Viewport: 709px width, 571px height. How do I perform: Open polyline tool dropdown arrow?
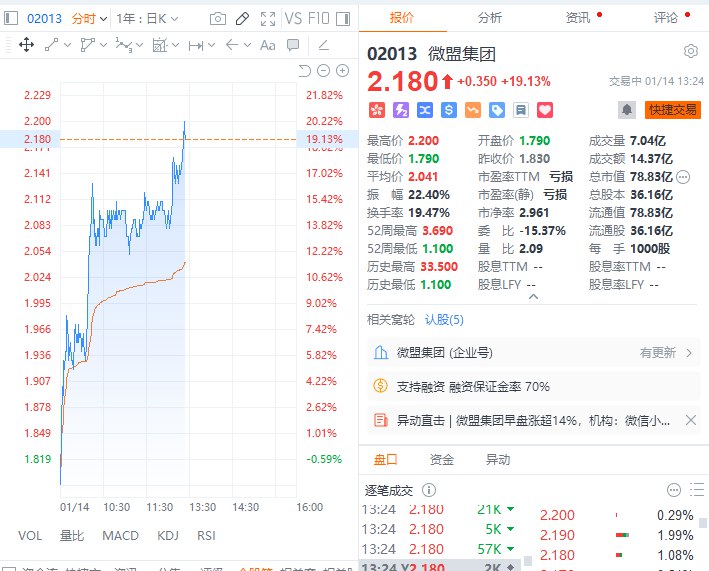click(x=104, y=45)
